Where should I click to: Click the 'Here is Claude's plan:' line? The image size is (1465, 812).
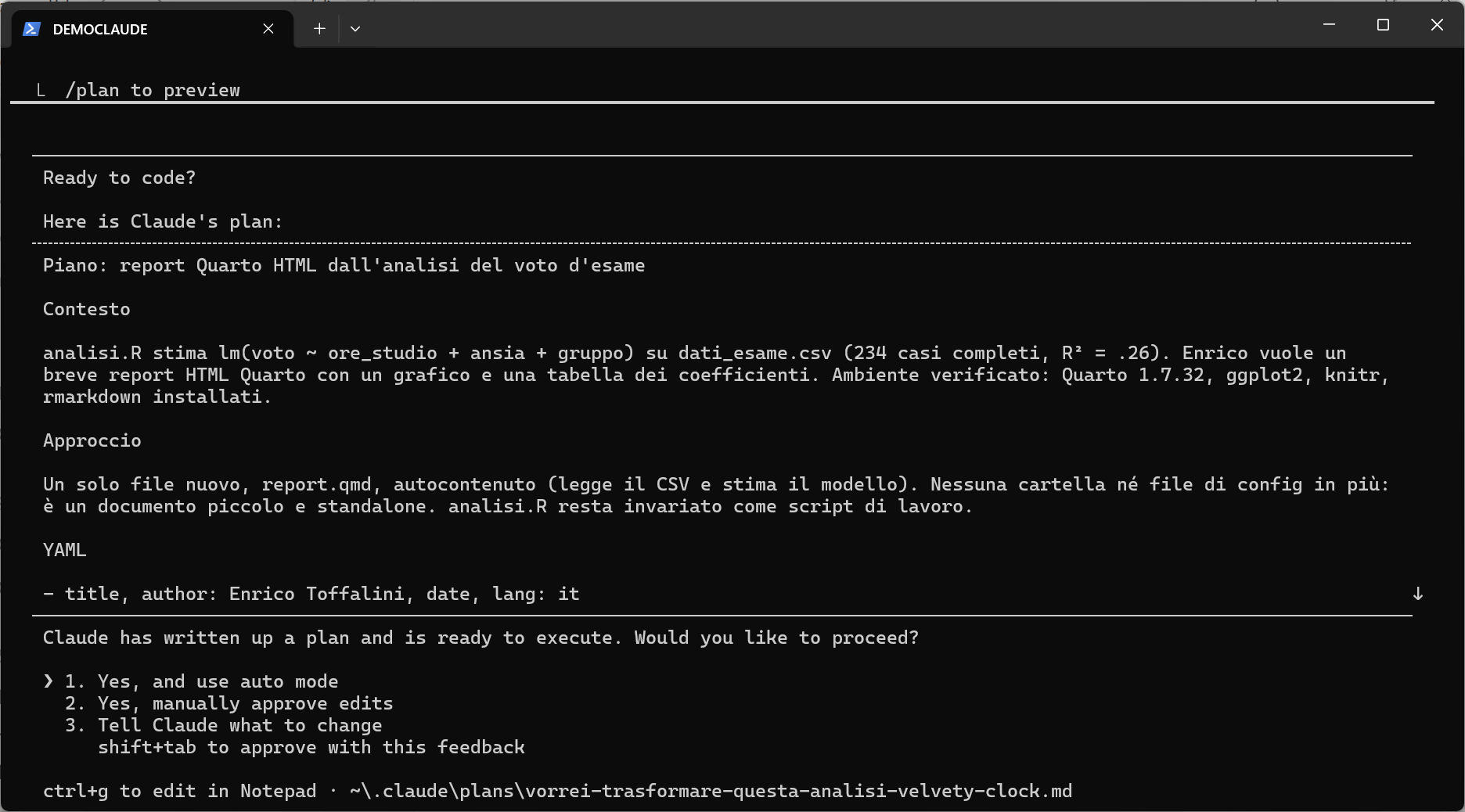163,221
